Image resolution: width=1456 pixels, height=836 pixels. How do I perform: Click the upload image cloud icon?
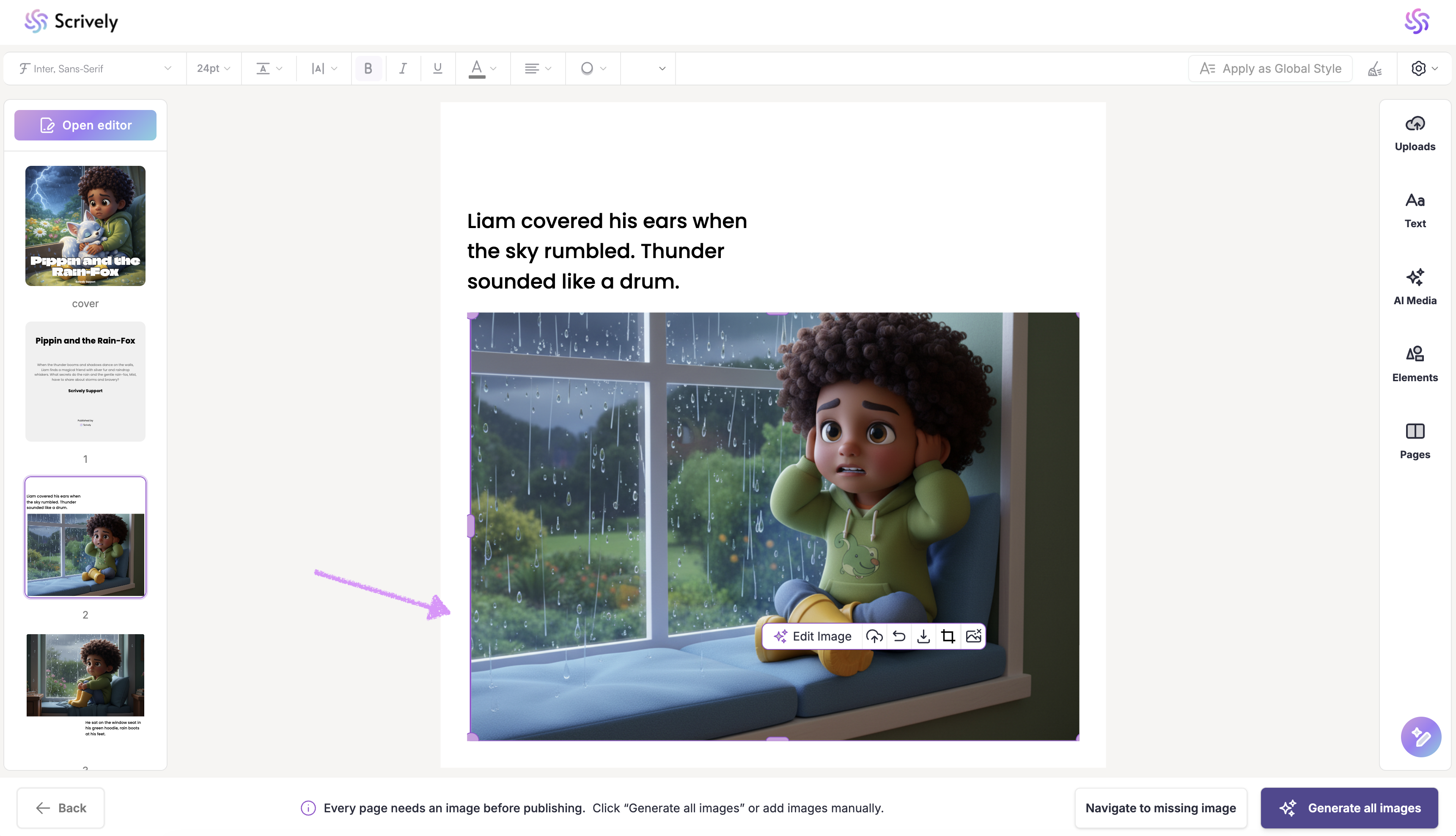tap(874, 636)
